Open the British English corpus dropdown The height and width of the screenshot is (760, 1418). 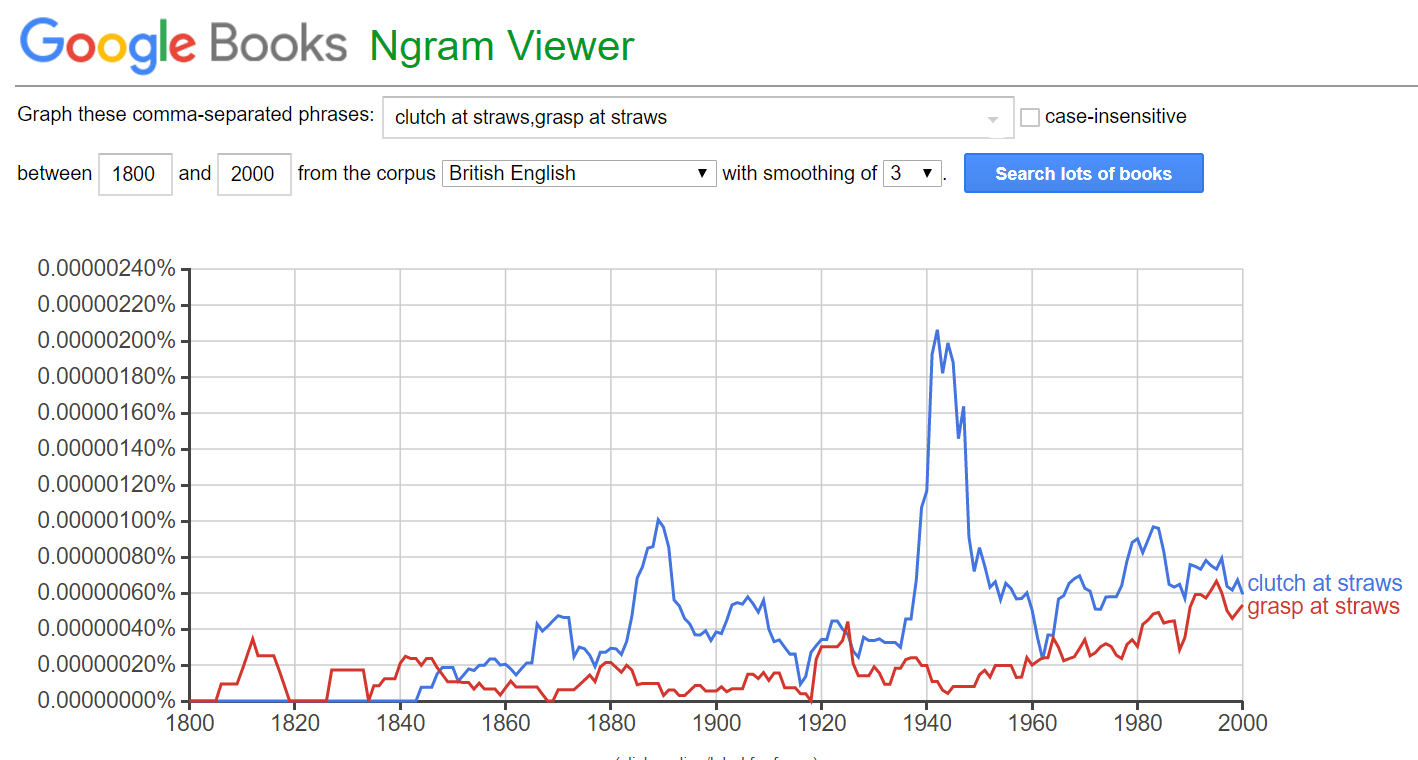pyautogui.click(x=580, y=173)
